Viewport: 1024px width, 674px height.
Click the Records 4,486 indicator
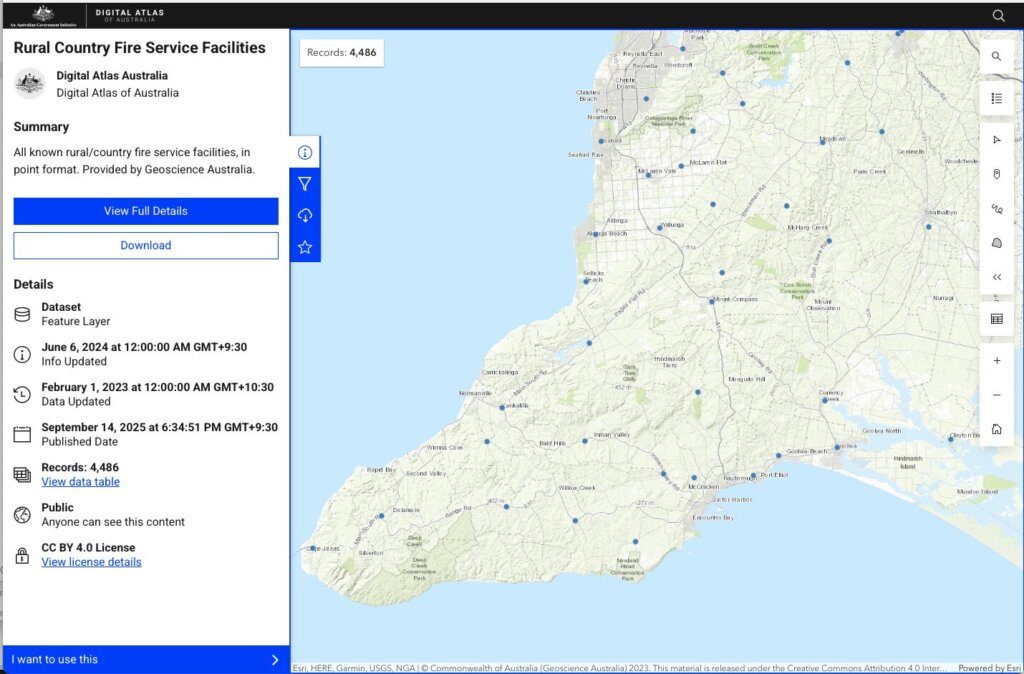point(341,52)
